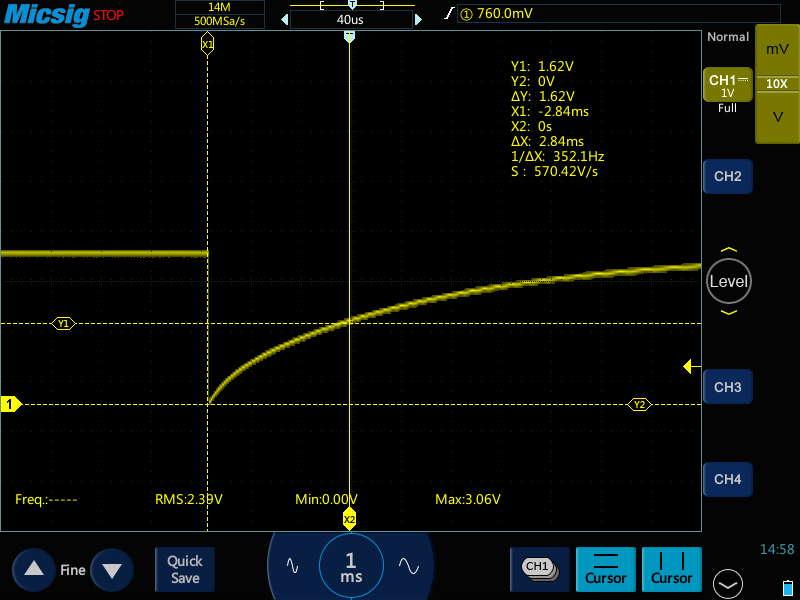Tap the red STOP run status
Image resolution: width=800 pixels, height=600 pixels.
tap(108, 15)
